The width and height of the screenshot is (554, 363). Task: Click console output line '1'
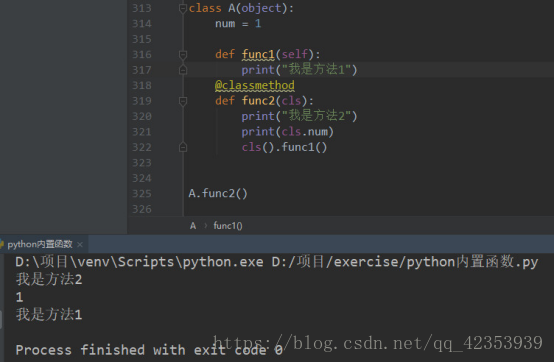[19, 297]
